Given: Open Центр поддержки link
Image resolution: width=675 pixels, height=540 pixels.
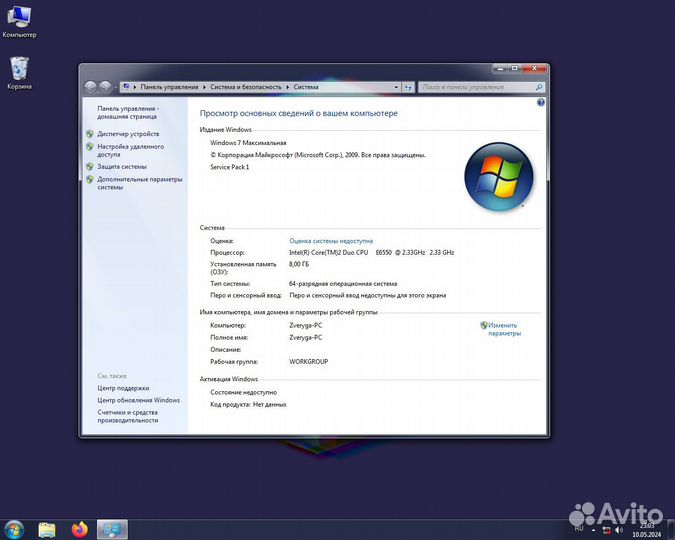Looking at the screenshot, I should pyautogui.click(x=123, y=388).
